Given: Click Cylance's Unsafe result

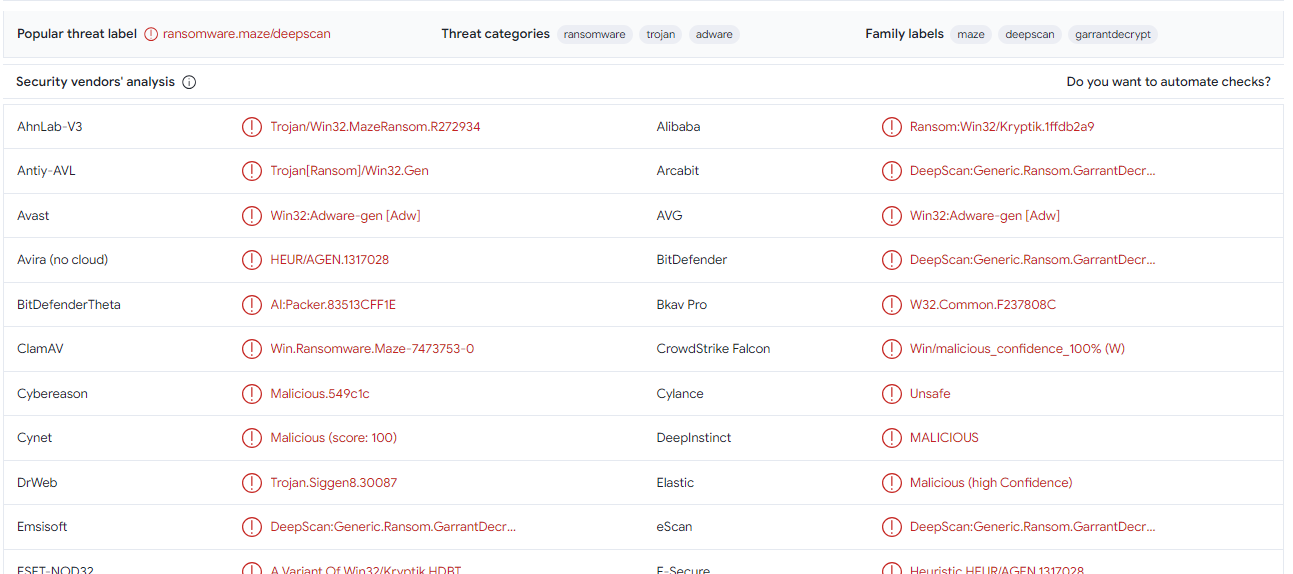Looking at the screenshot, I should (x=930, y=394).
